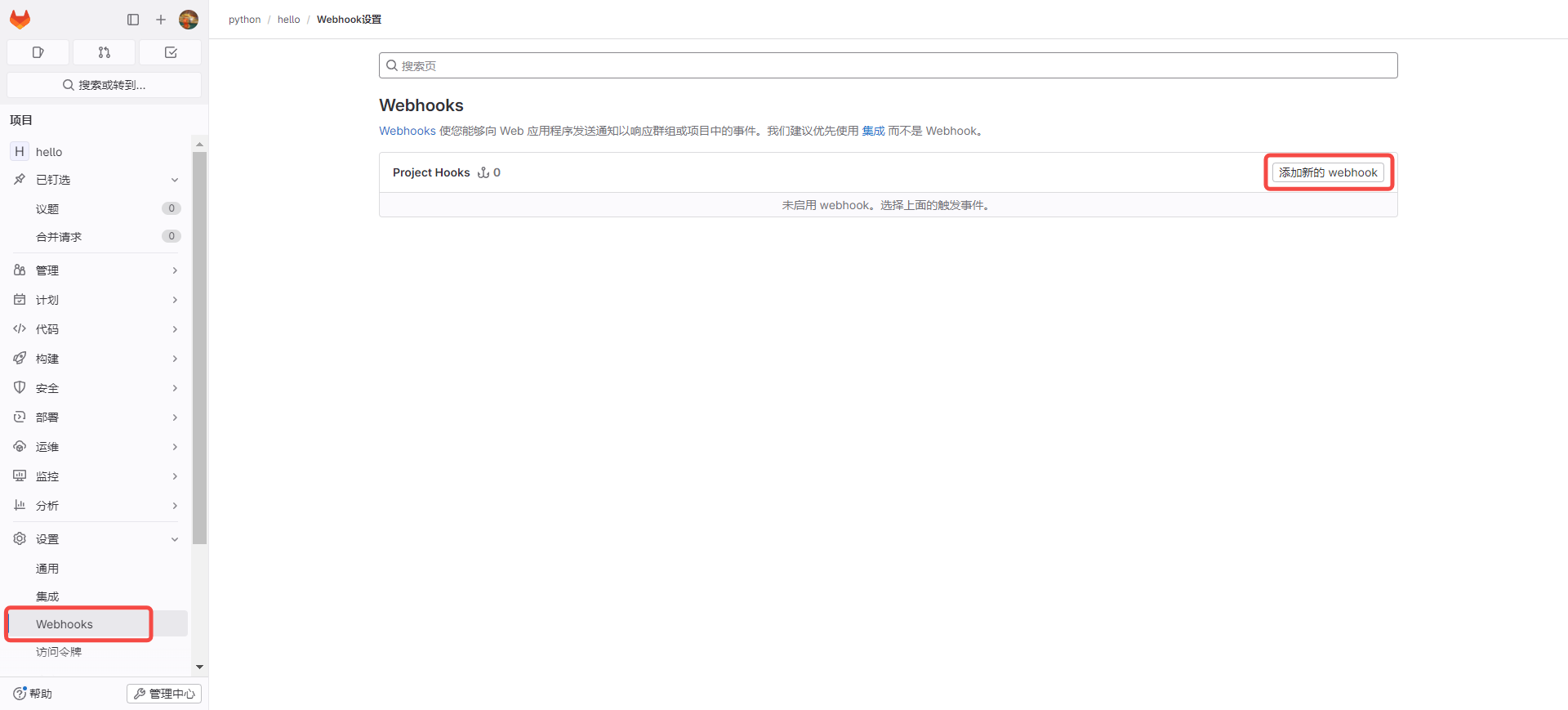Viewport: 1568px width, 710px height.
Task: Open the 议题 issues menu item
Action: [x=97, y=208]
